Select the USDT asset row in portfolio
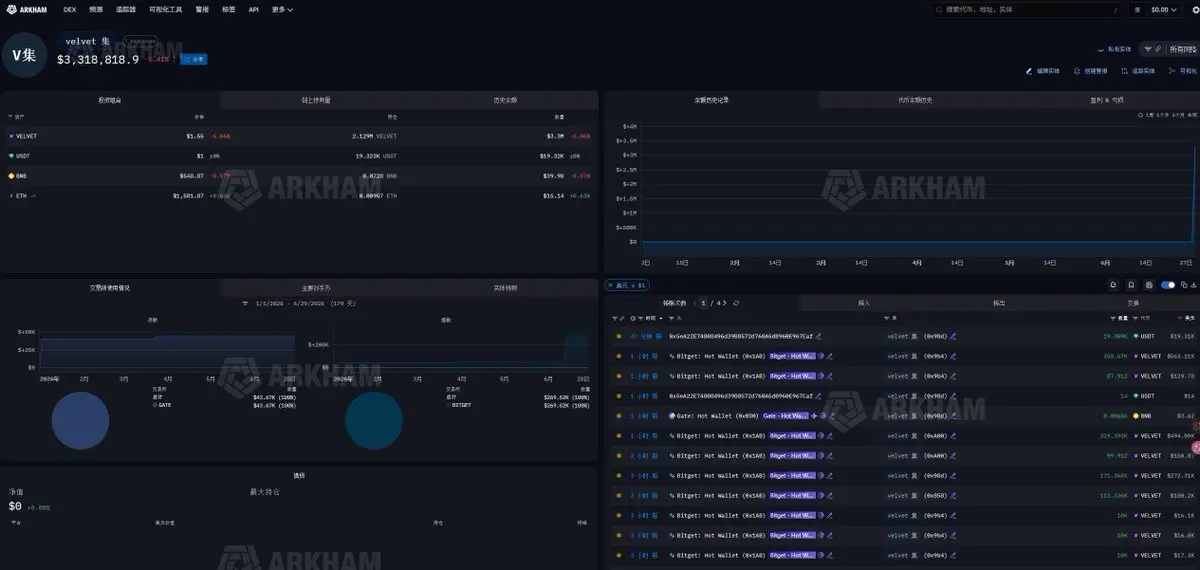 pos(299,155)
